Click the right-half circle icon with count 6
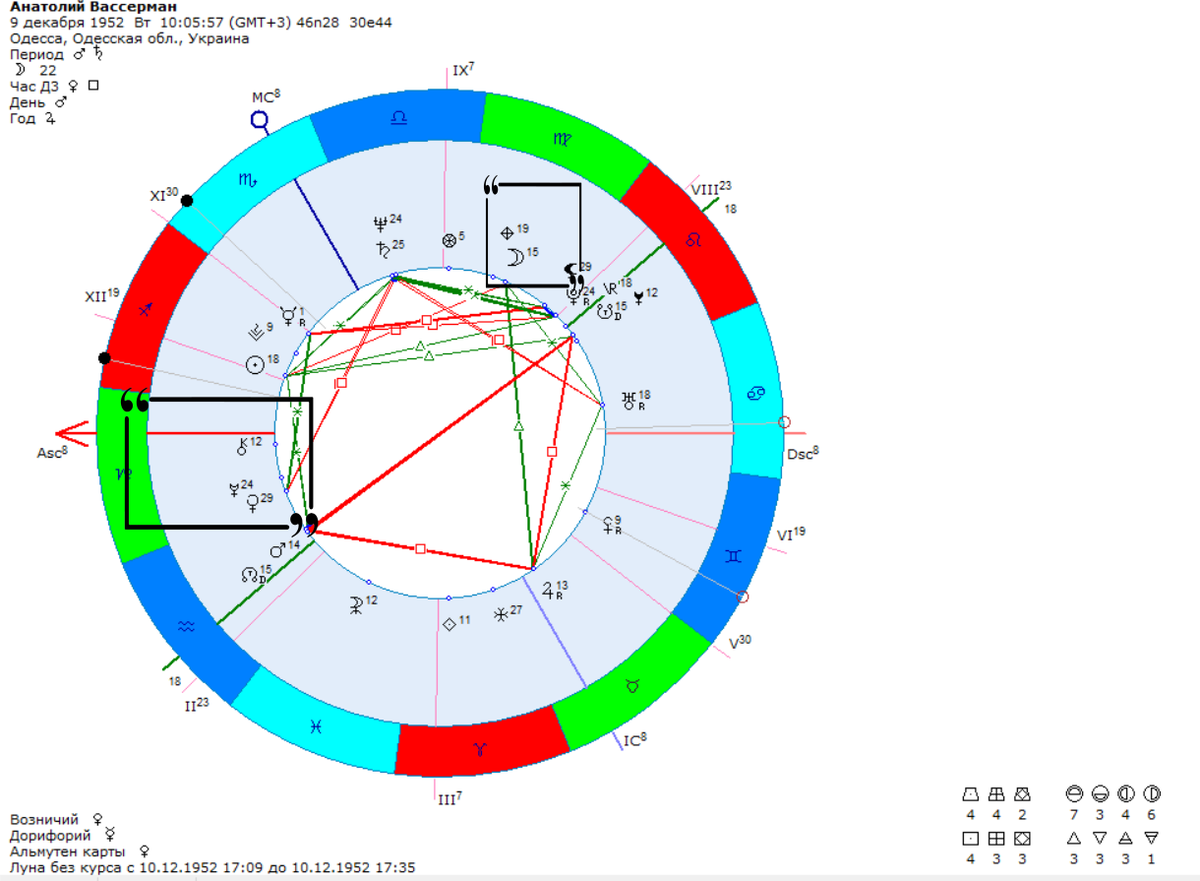1200x881 pixels. [1150, 793]
